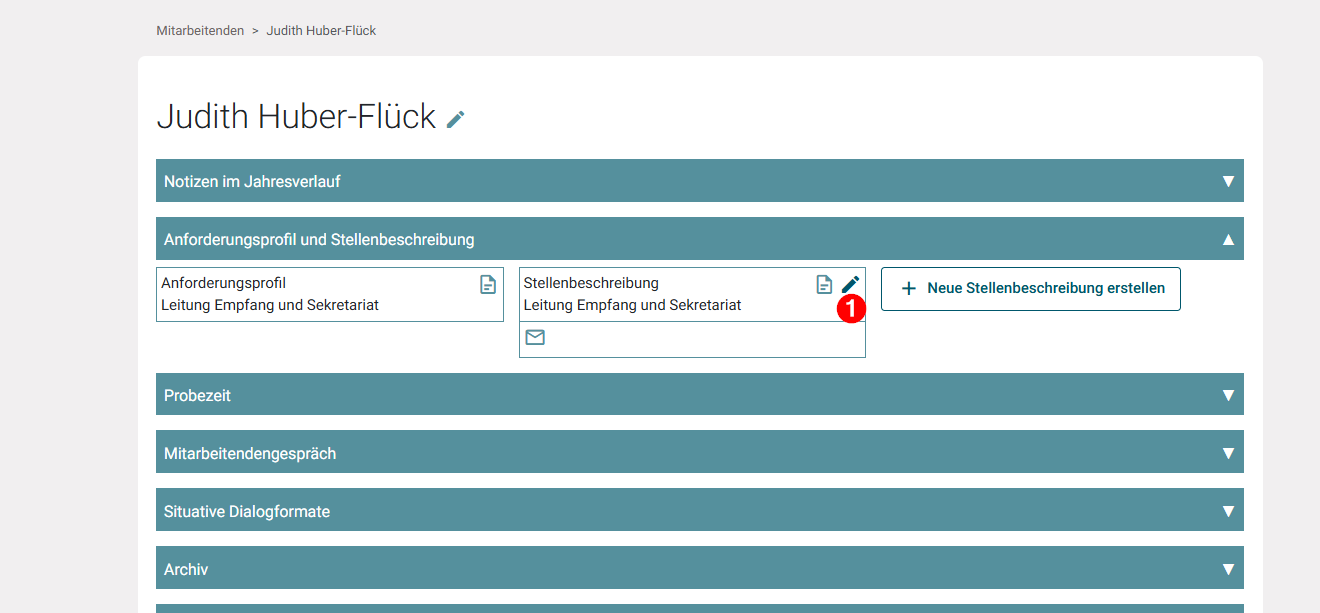Open the Mitarbeitenden breadcrumb link
This screenshot has height=613, width=1320.
tap(199, 30)
